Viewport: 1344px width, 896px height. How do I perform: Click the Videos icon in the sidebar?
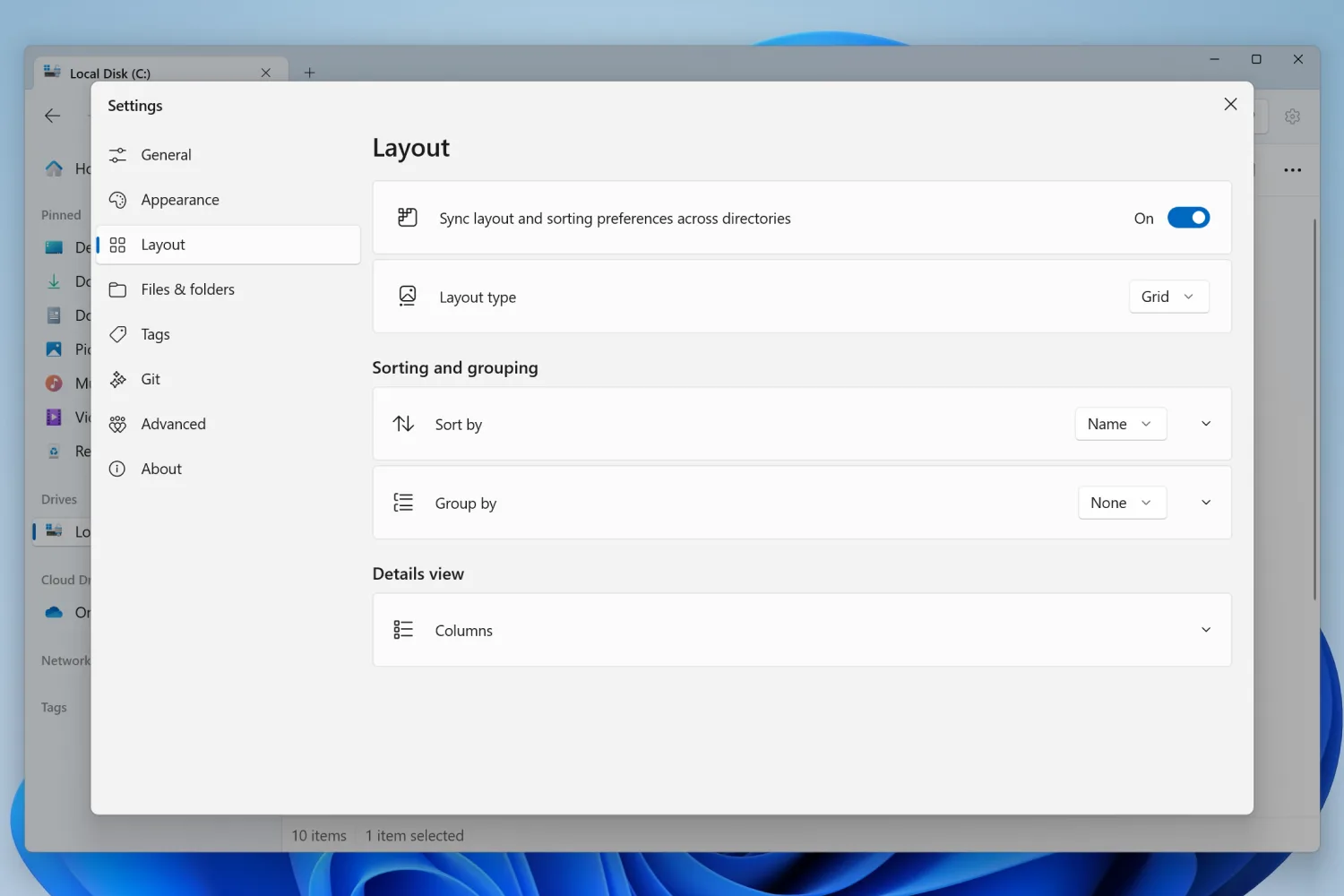pos(54,417)
